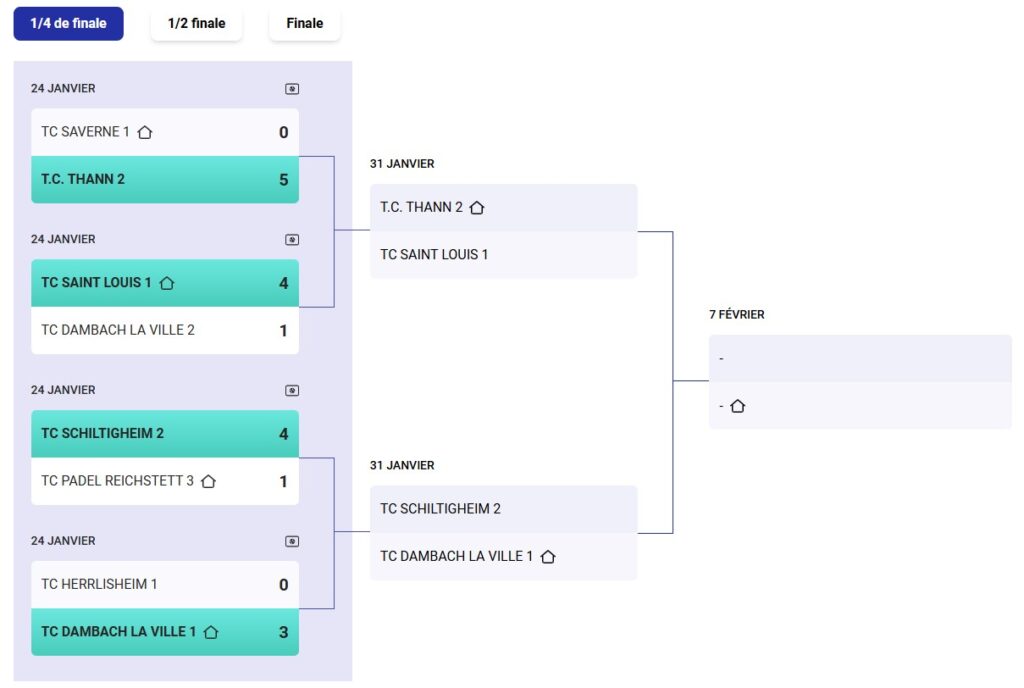The image size is (1024, 688).
Task: Switch to the 1/2 finale tab
Action: coord(196,24)
